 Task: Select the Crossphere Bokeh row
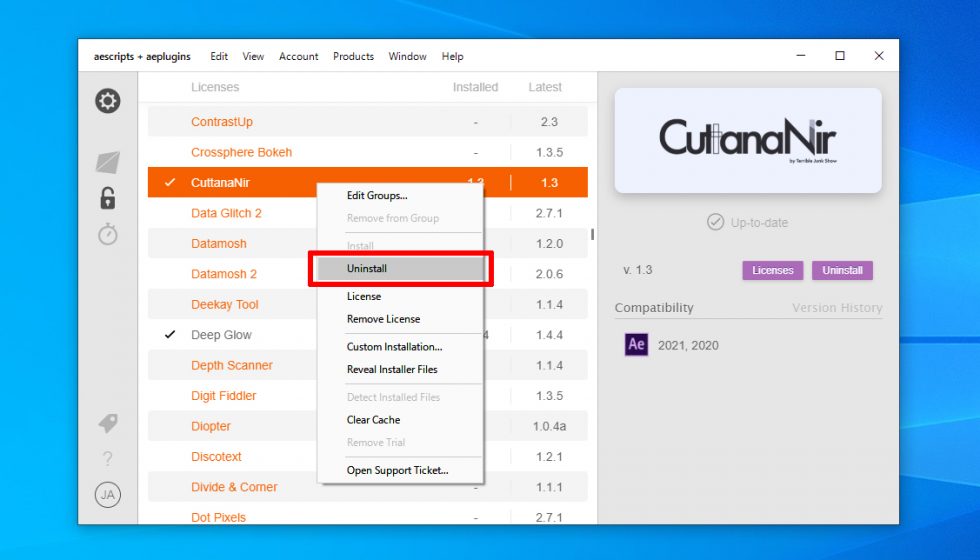click(368, 152)
